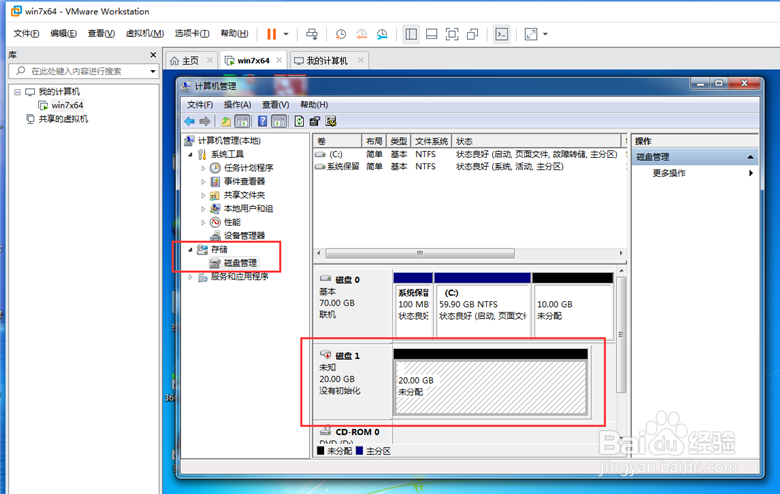Sort by 文件系统 column header
780x494 pixels.
(431, 141)
